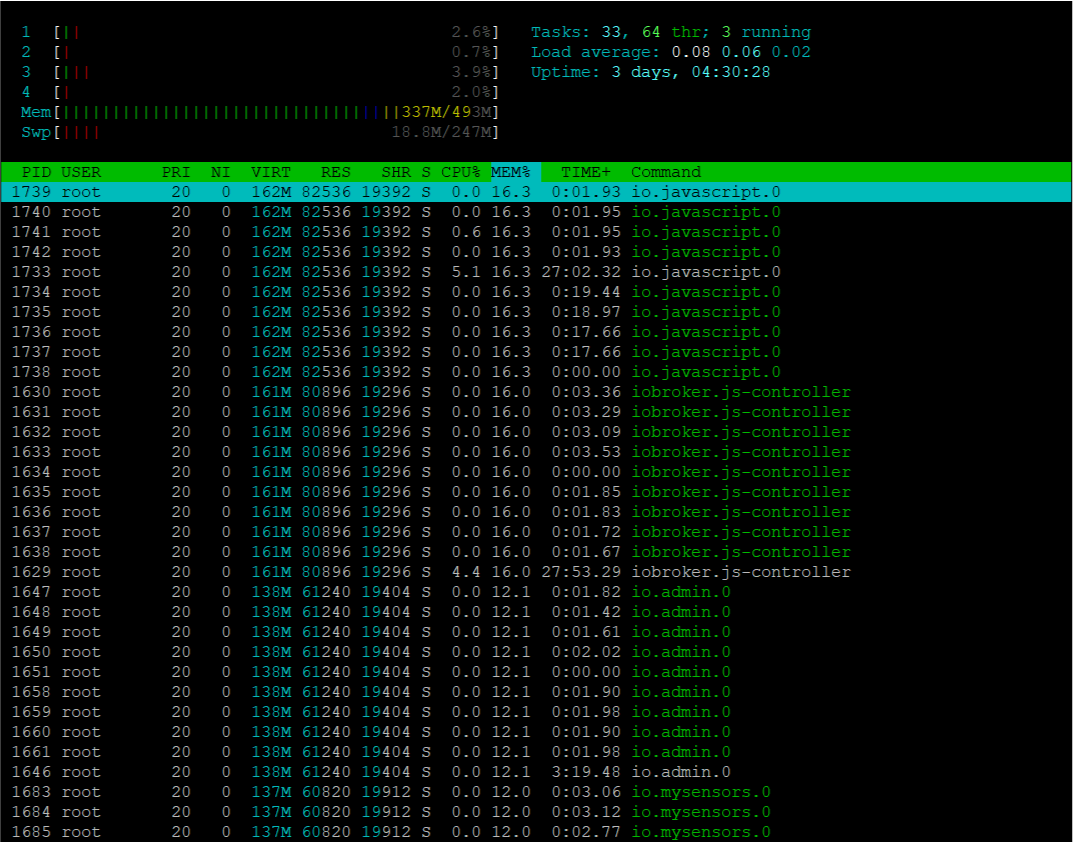This screenshot has width=1073, height=842.
Task: Click the 337M/493M memory reading
Action: pyautogui.click(x=447, y=112)
